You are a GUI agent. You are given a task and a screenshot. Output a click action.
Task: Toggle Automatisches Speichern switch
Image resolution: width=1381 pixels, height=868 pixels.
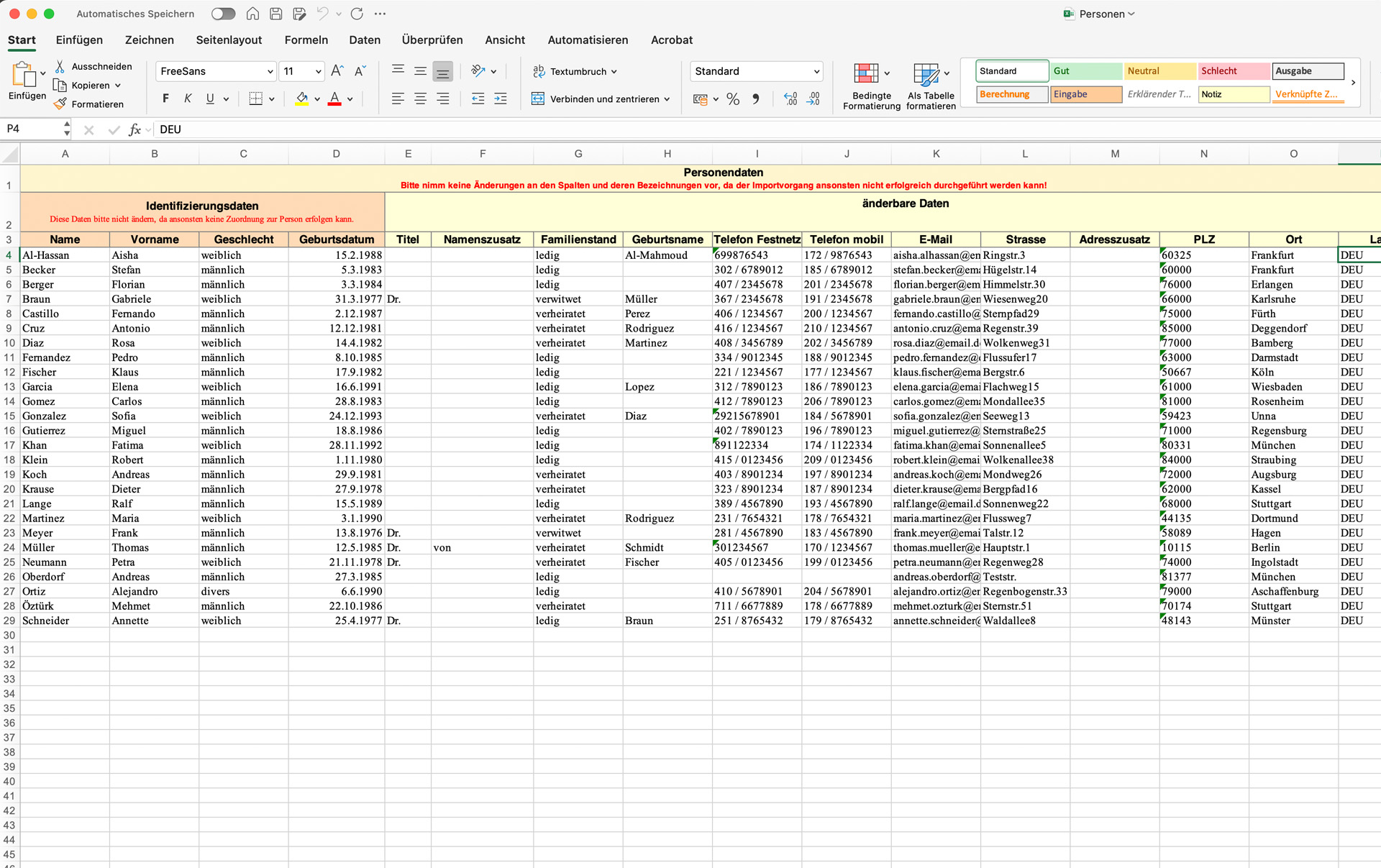[223, 14]
